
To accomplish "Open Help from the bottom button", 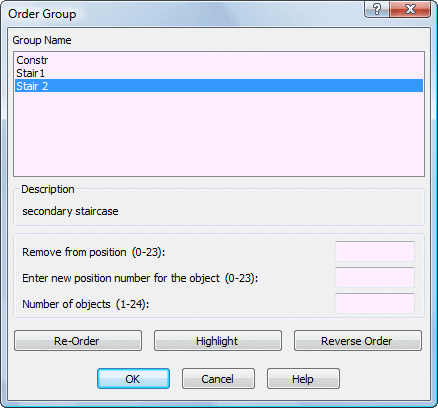I will click(x=303, y=379).
